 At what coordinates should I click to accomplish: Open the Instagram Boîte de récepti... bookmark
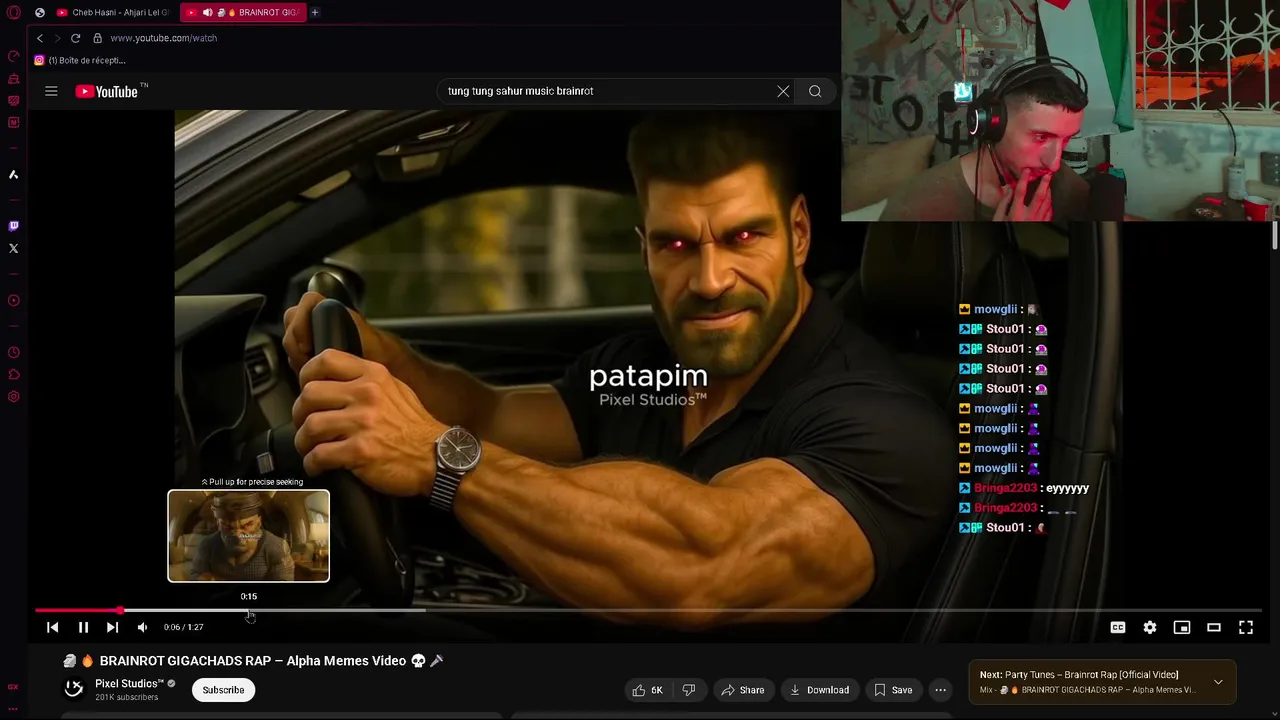(x=80, y=60)
